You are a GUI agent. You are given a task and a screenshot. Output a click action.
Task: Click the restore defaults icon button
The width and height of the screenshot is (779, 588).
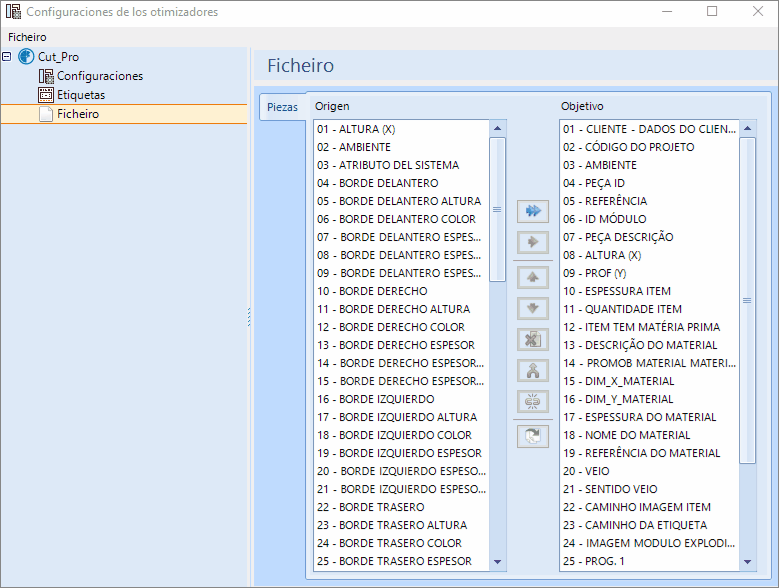tap(533, 436)
